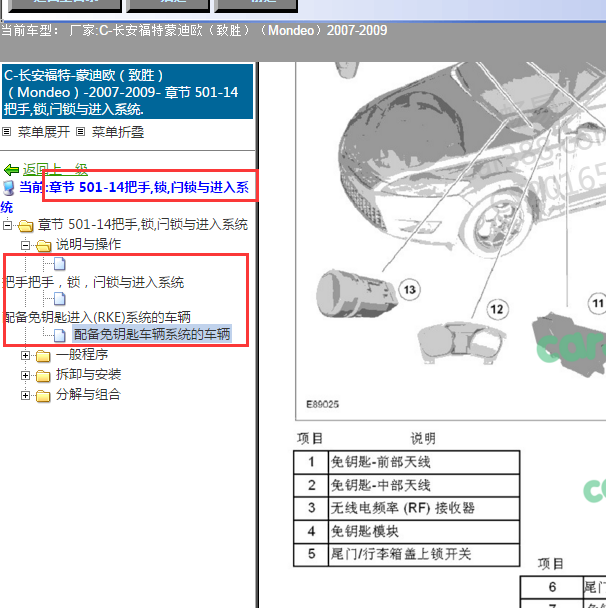
Task: Collapse the 说明与操作 folder node
Action: pyautogui.click(x=26, y=245)
